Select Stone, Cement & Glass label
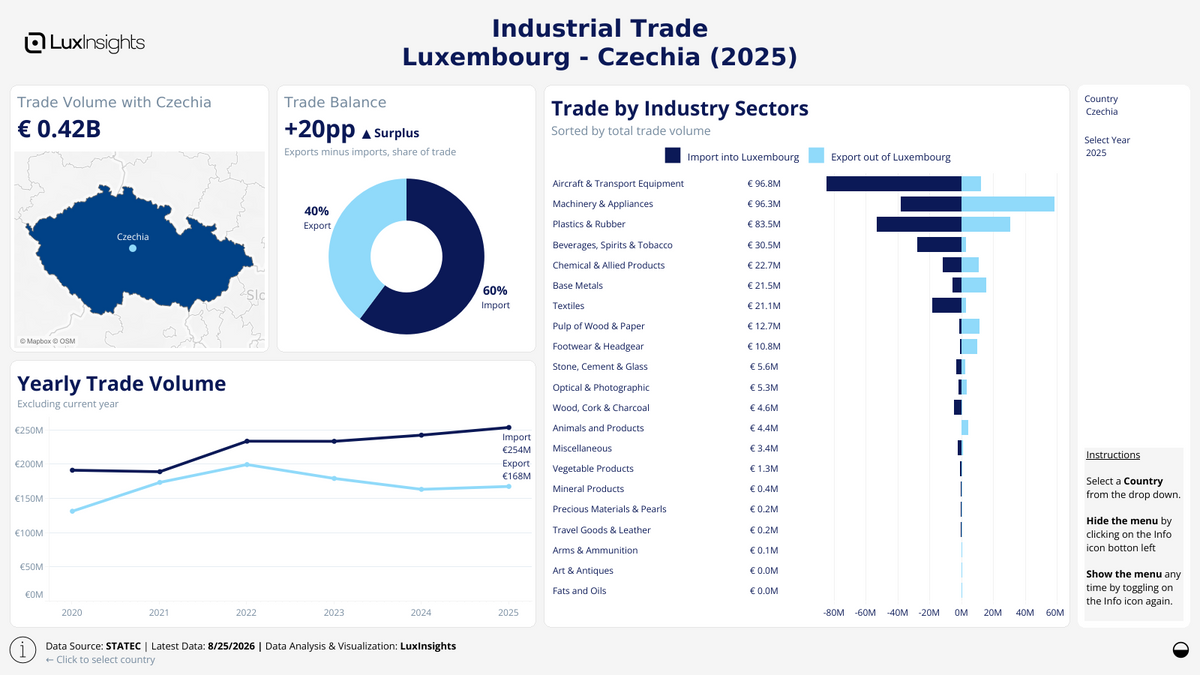This screenshot has width=1200, height=675. click(600, 367)
